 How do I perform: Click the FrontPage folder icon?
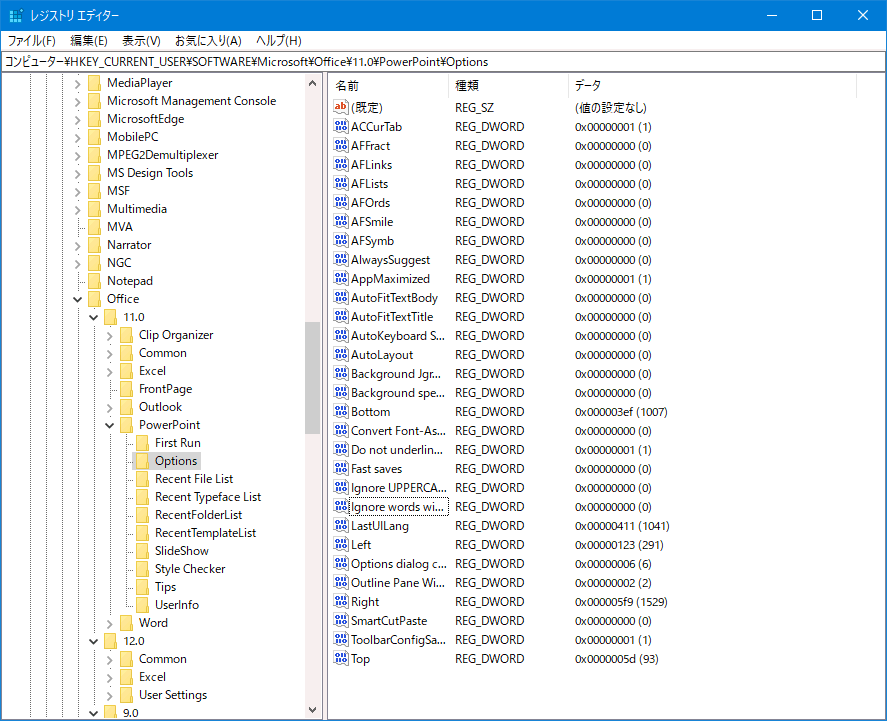coord(127,389)
